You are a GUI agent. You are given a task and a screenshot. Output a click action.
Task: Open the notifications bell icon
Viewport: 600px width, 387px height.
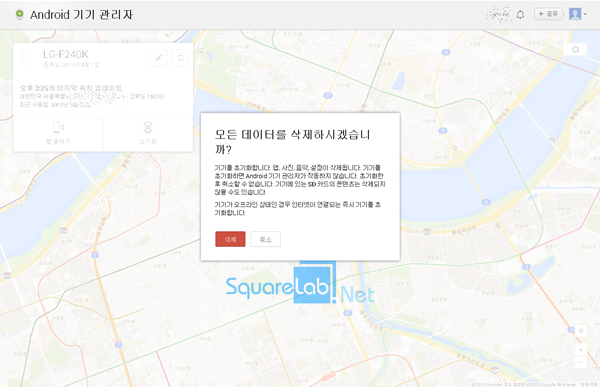(x=520, y=15)
